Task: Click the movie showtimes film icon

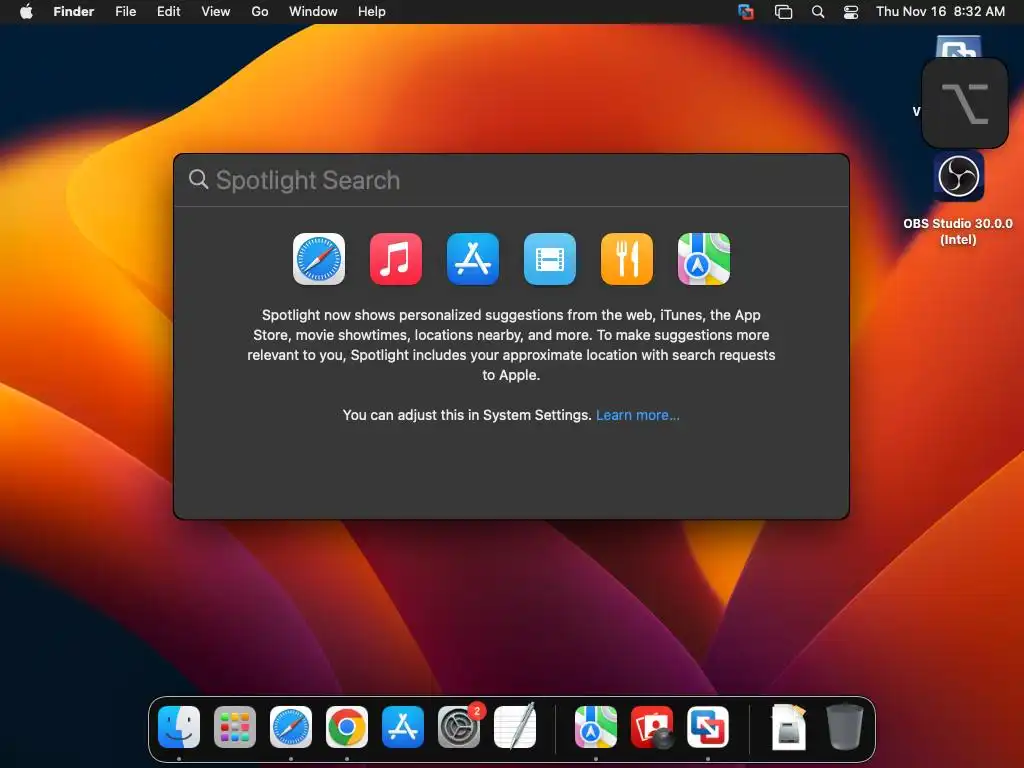Action: 550,259
